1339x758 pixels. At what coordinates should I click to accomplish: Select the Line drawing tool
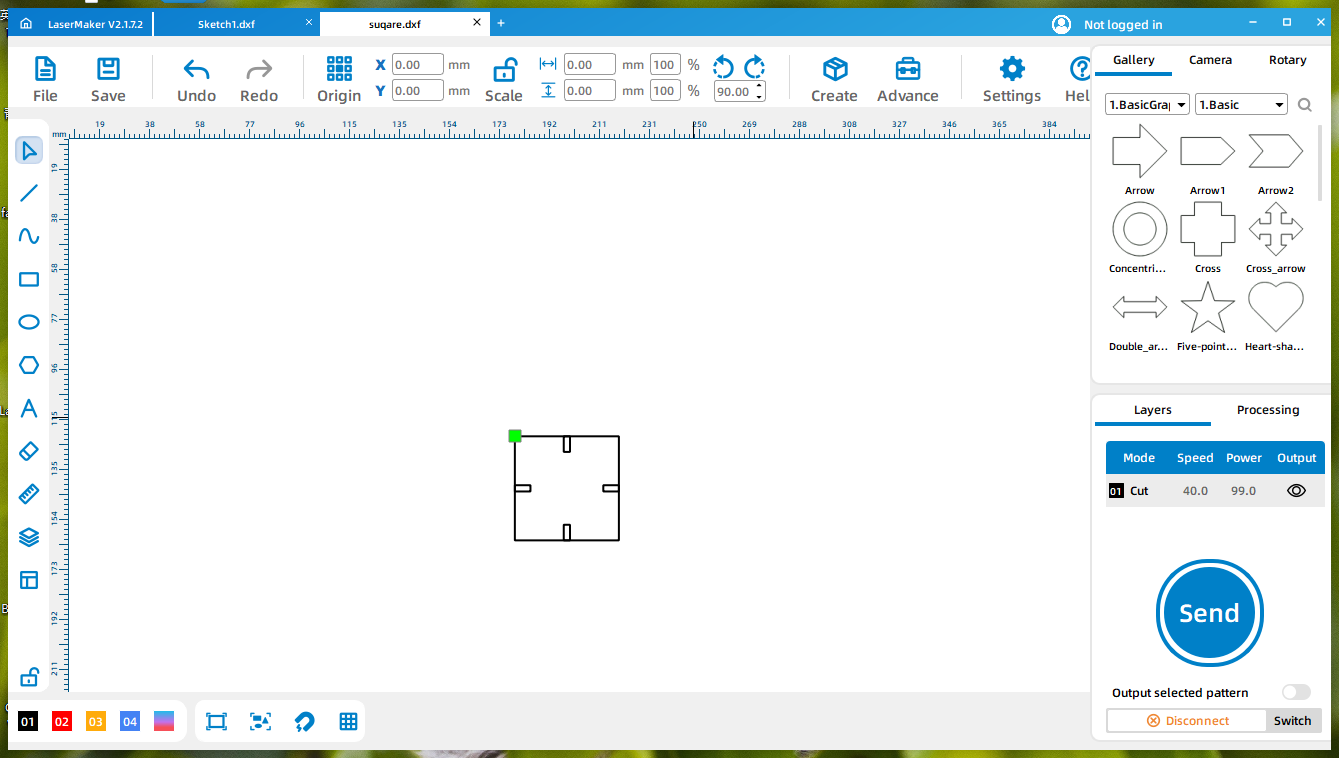[29, 193]
